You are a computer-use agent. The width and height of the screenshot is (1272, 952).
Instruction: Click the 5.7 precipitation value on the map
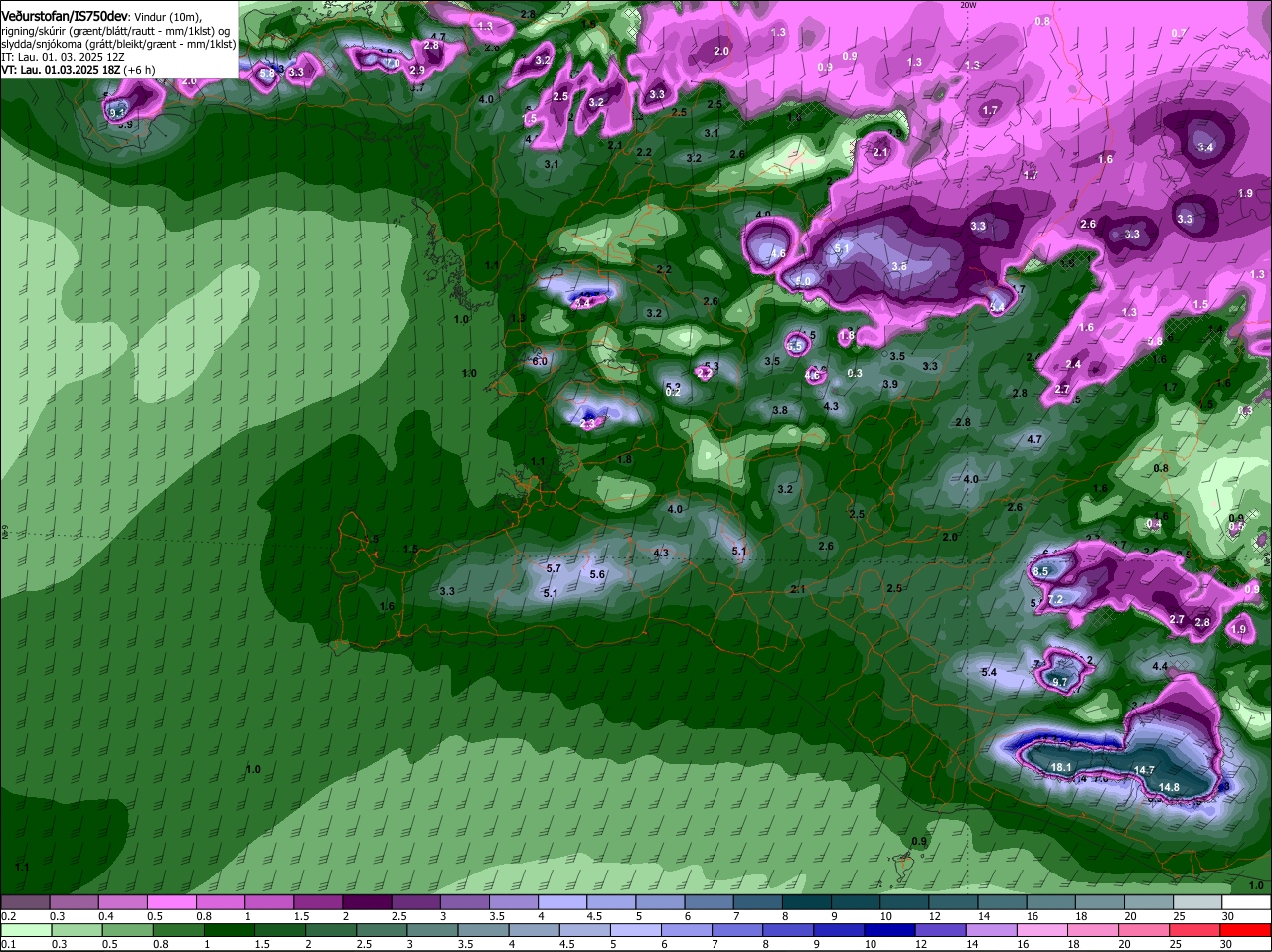click(x=554, y=568)
